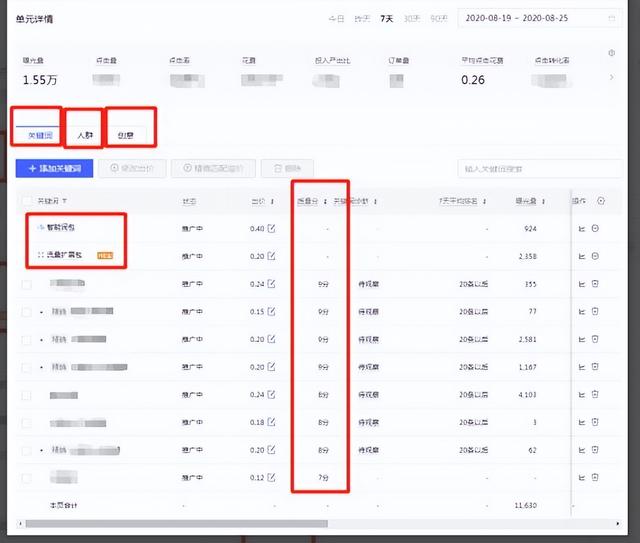
Task: Open the chart icon for the 77 exposure row
Action: (x=582, y=312)
